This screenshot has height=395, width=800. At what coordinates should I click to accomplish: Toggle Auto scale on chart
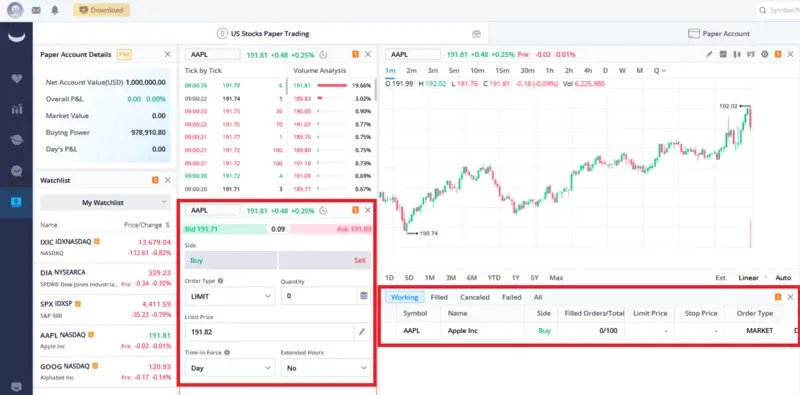783,278
